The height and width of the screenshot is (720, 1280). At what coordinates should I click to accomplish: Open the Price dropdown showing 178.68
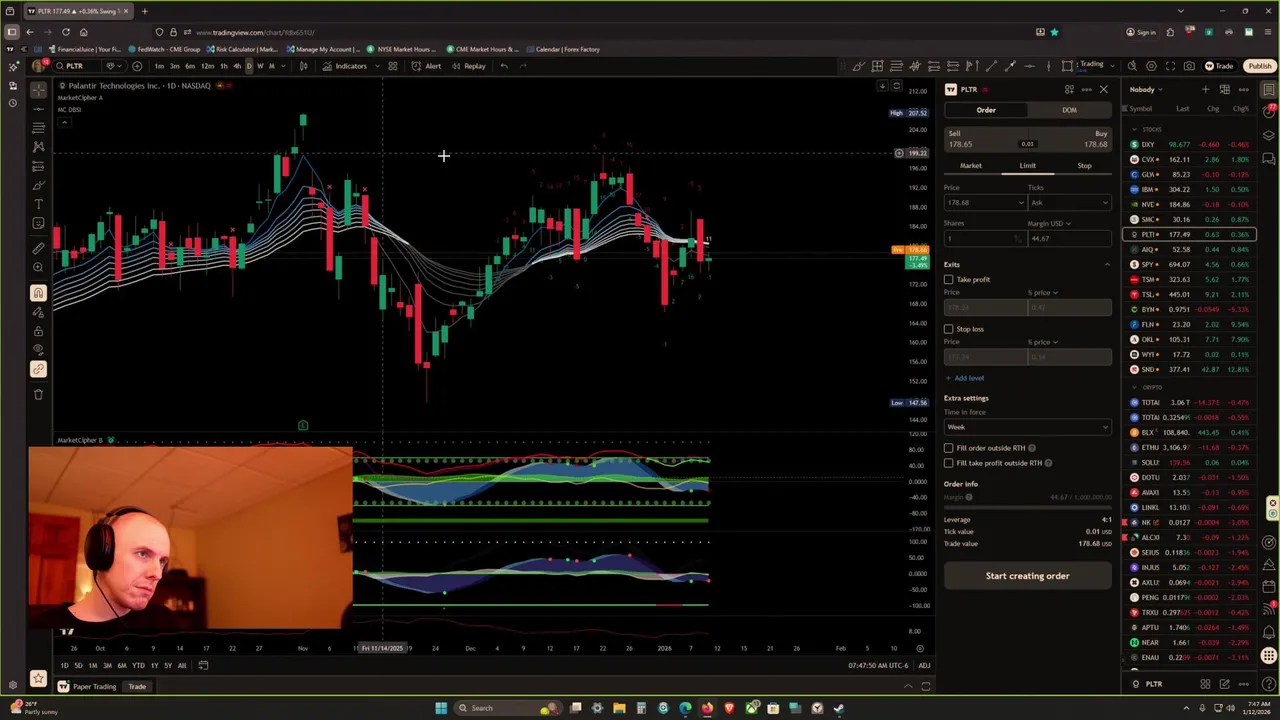click(985, 203)
